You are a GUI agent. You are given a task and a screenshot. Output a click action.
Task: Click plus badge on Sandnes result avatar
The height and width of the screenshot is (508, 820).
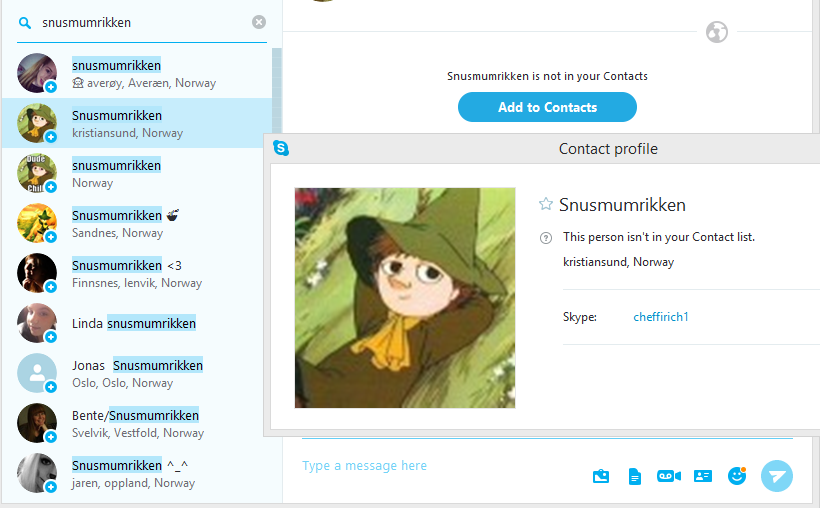(51, 237)
